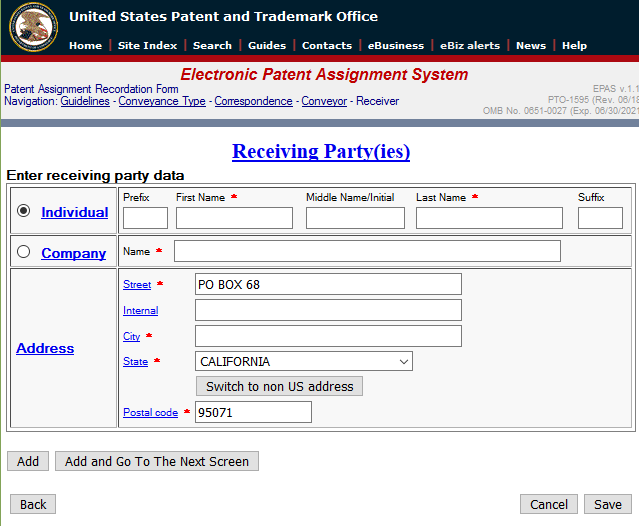
Task: Focus the Street field containing PO BOX 68
Action: tap(328, 284)
